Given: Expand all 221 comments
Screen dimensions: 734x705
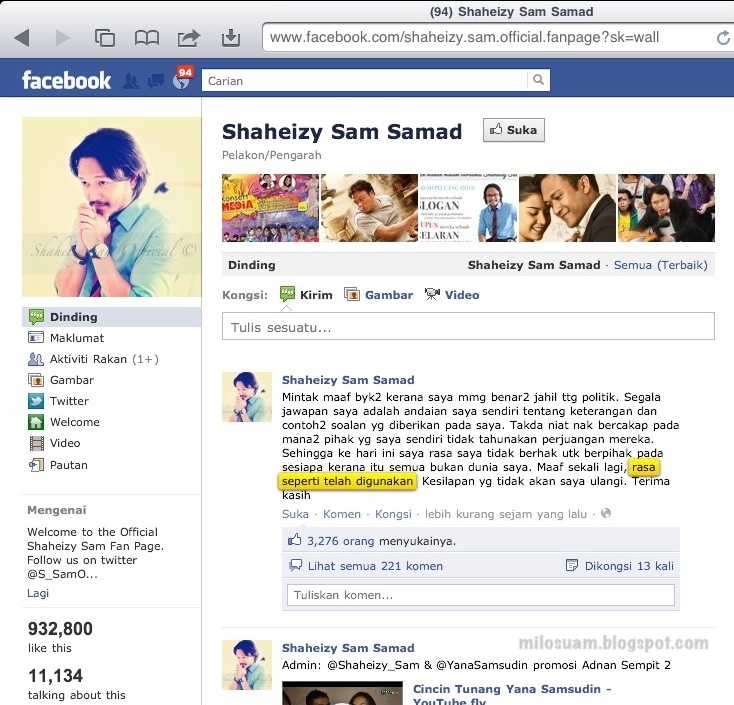Looking at the screenshot, I should (375, 566).
